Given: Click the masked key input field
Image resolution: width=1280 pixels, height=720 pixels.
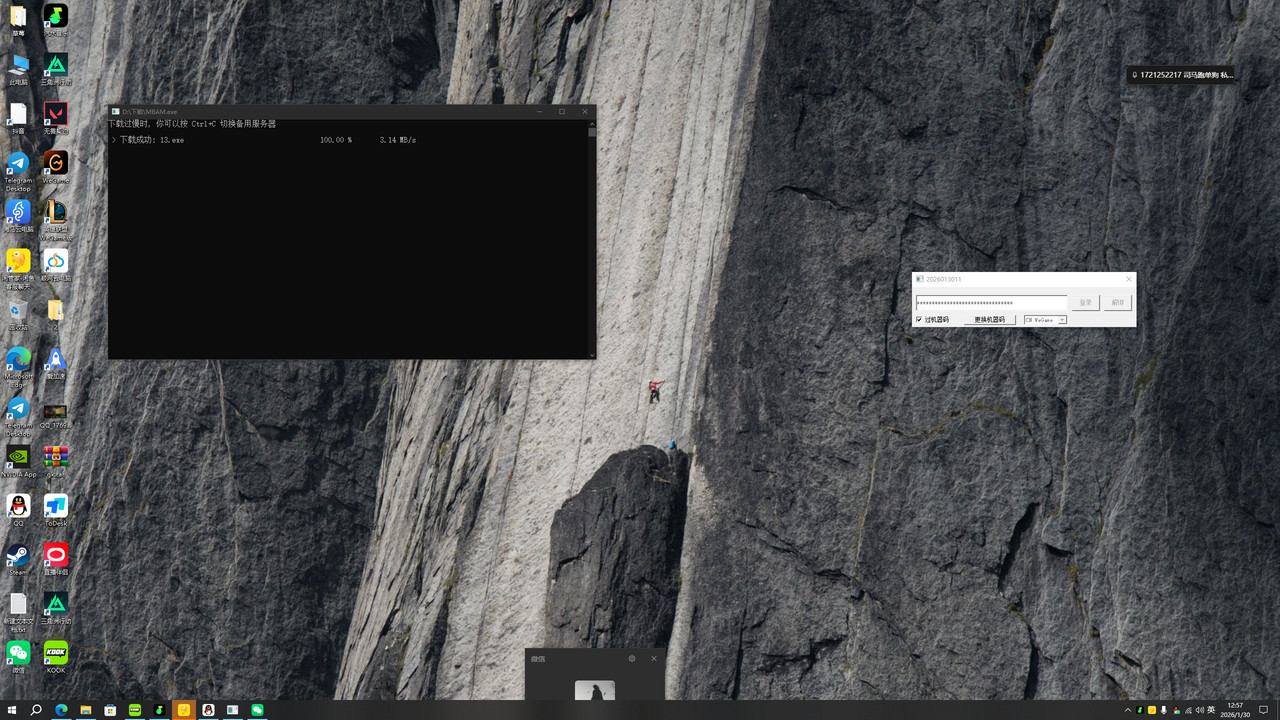Looking at the screenshot, I should (992, 302).
